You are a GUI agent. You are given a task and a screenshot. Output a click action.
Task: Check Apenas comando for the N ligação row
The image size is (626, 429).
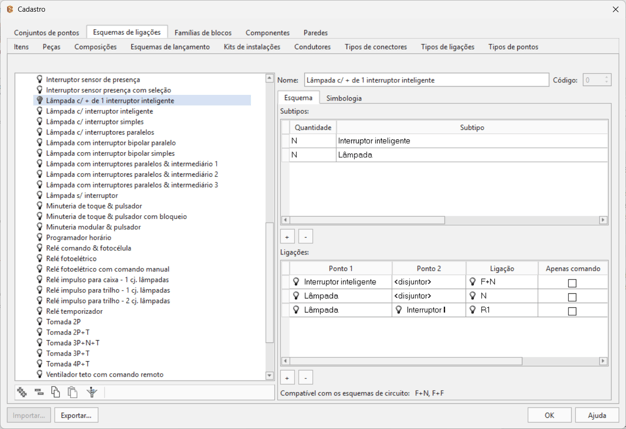[572, 297]
